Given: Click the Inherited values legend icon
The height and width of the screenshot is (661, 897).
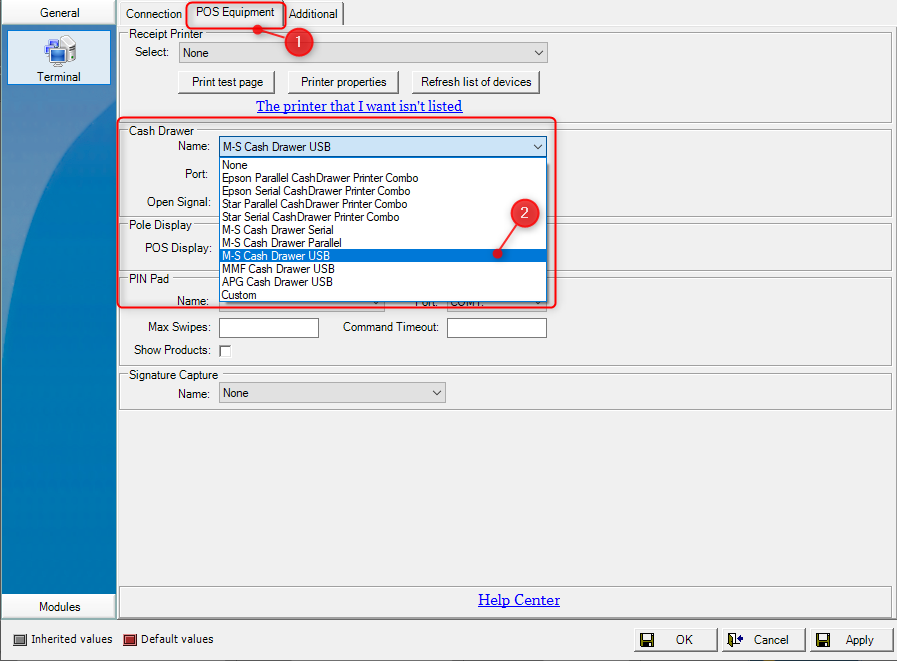Looking at the screenshot, I should (20, 640).
